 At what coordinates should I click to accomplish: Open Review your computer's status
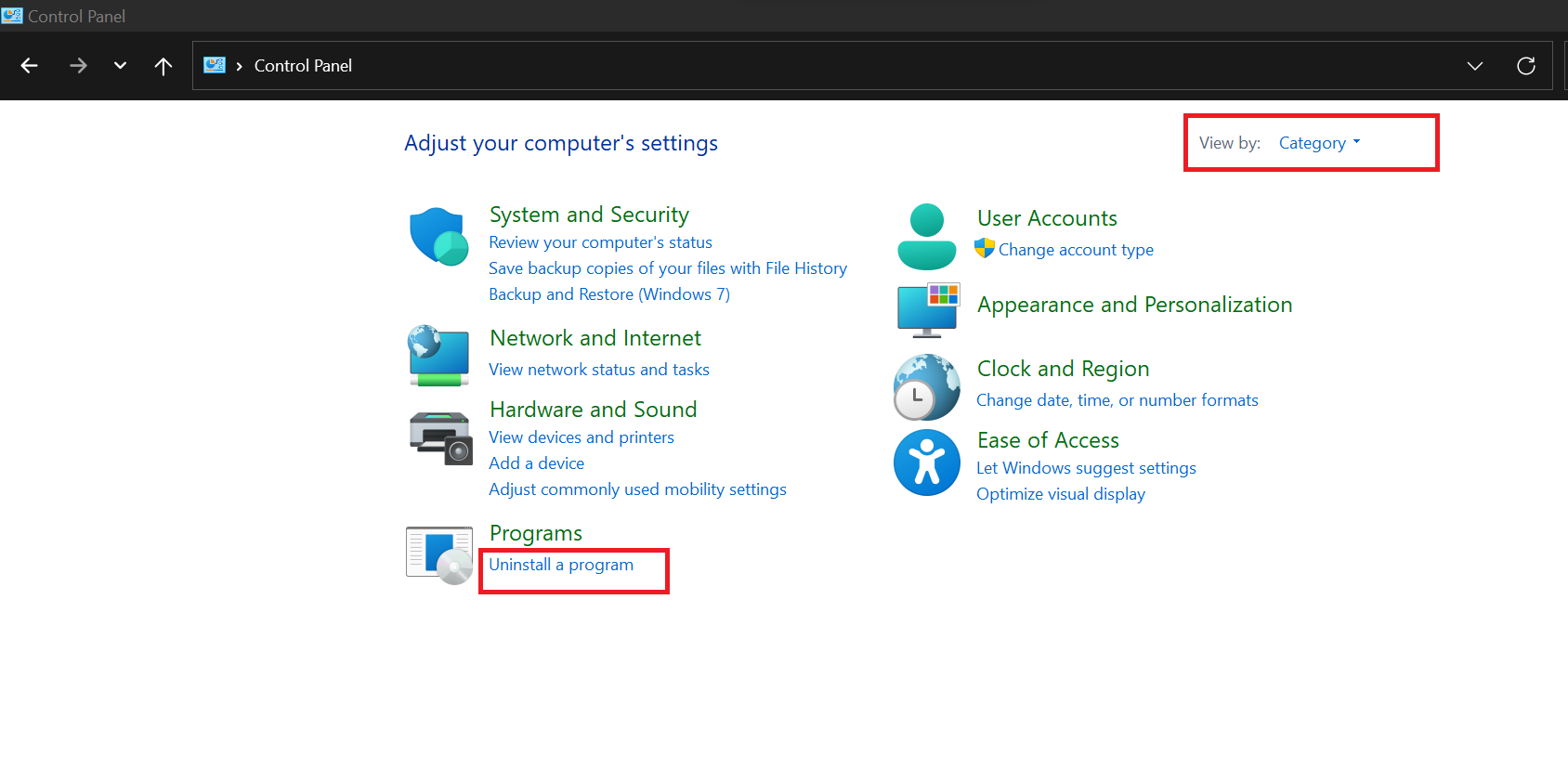[x=600, y=242]
